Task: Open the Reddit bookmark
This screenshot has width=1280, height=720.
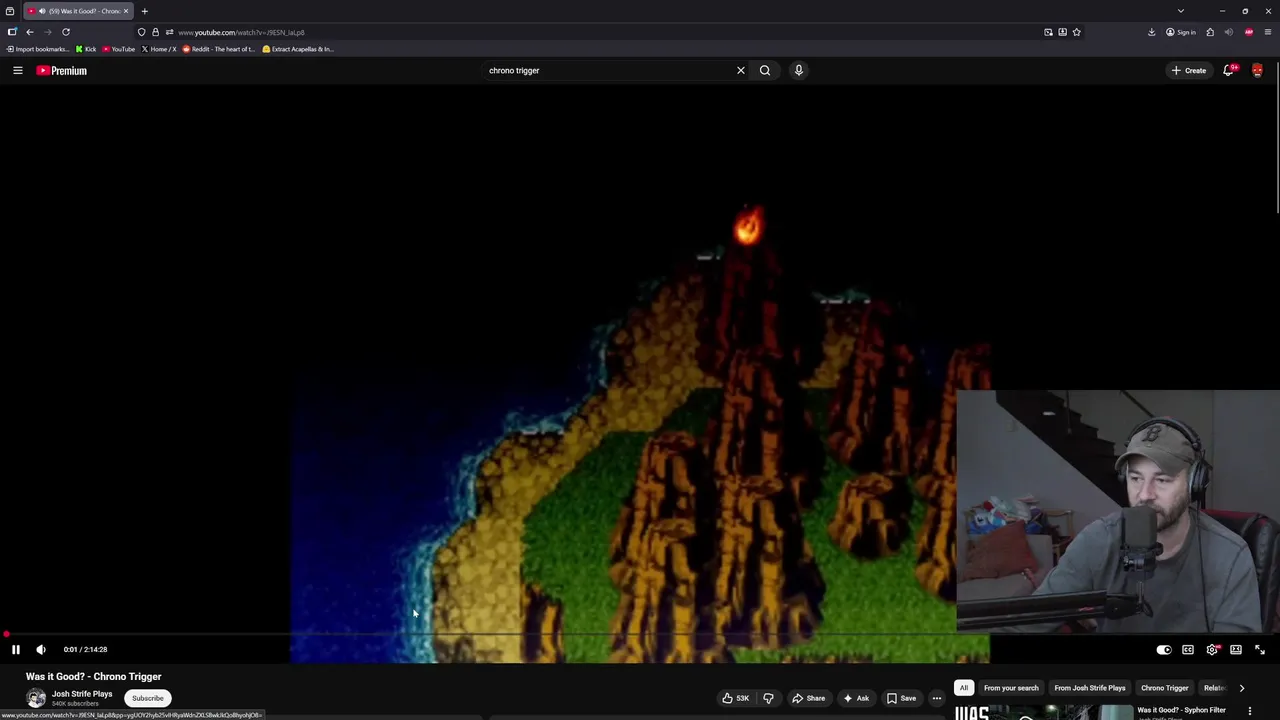Action: coord(219,49)
